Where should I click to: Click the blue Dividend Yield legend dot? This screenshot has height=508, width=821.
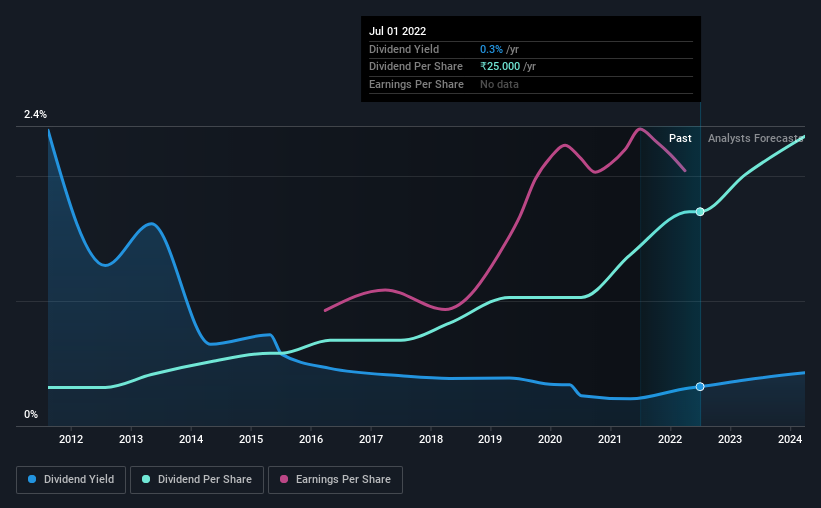(x=32, y=479)
